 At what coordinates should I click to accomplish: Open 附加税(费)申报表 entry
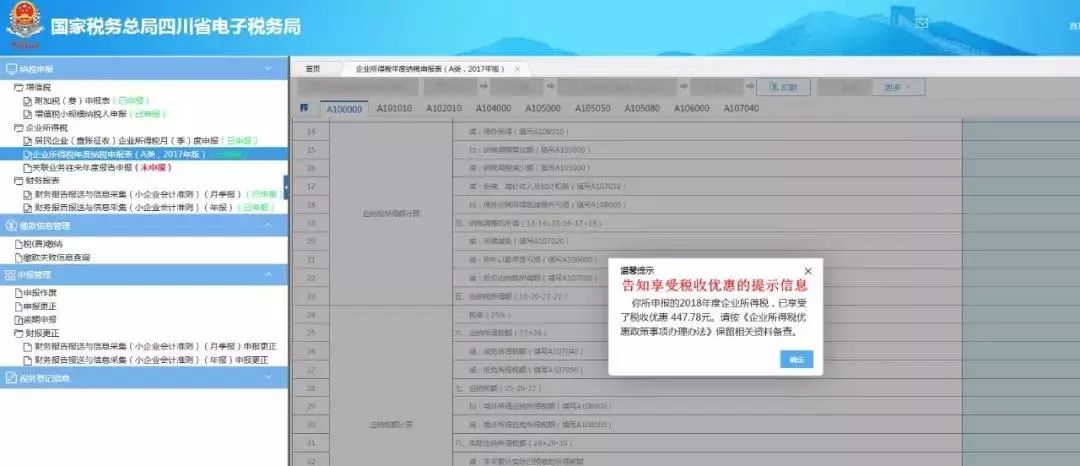(73, 100)
